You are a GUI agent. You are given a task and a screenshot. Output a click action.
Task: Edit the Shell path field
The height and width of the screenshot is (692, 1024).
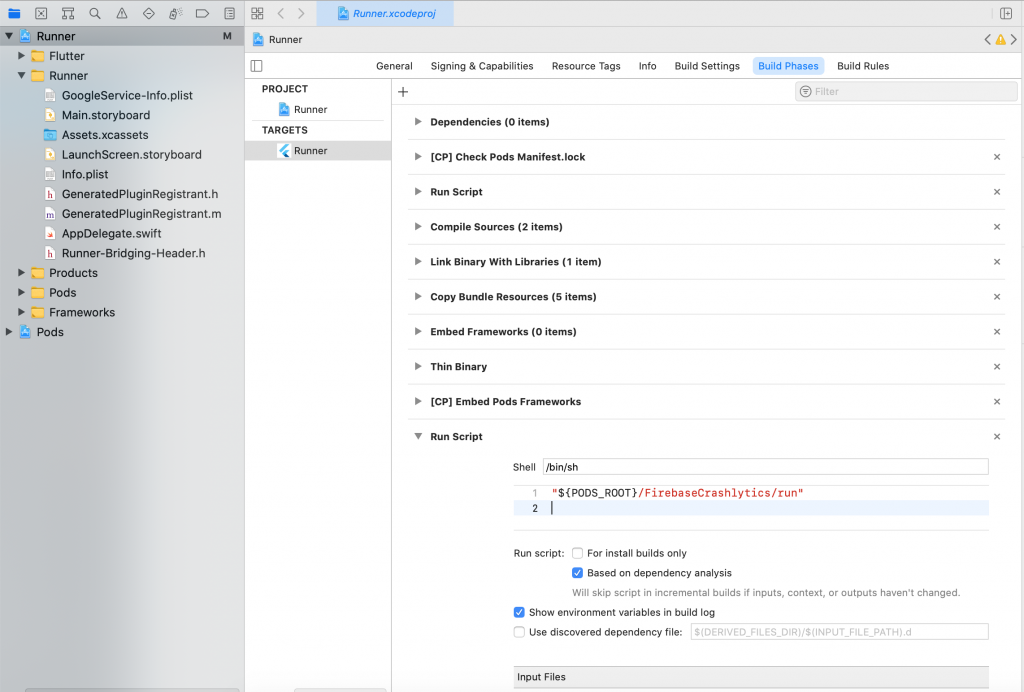pyautogui.click(x=765, y=467)
